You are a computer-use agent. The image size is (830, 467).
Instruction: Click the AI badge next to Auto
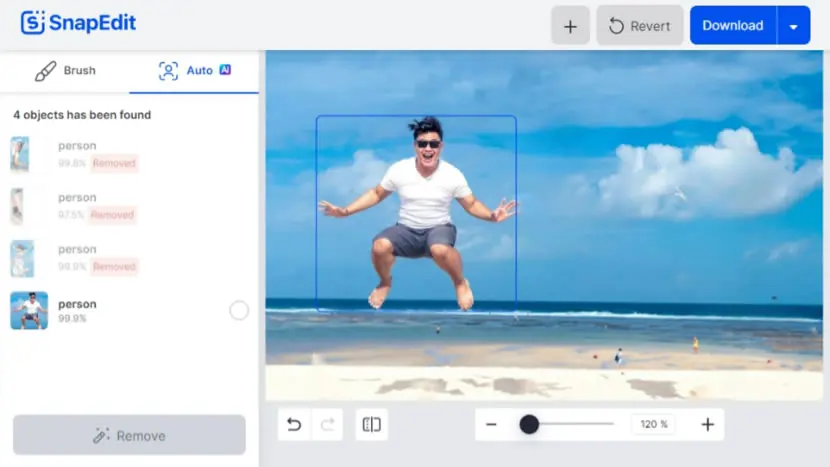pyautogui.click(x=225, y=70)
